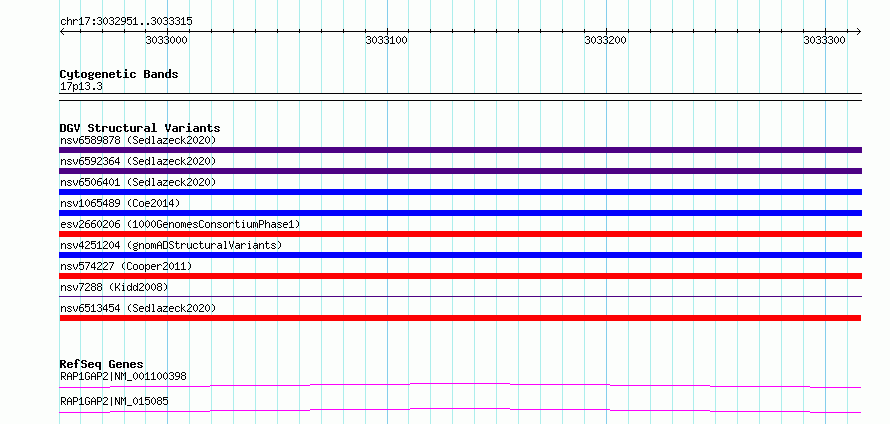Click the thin purple line under nsv7288
This screenshot has width=890, height=424.
coord(460,296)
